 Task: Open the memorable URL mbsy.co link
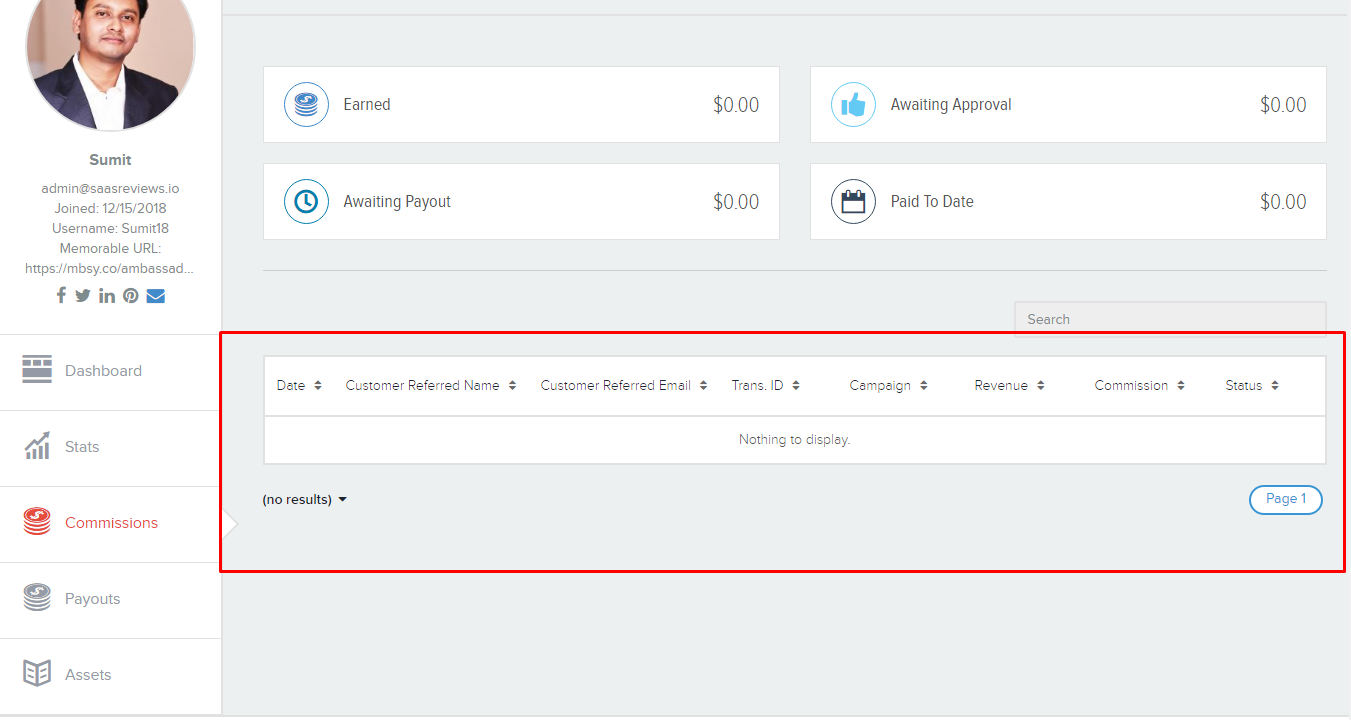point(110,268)
